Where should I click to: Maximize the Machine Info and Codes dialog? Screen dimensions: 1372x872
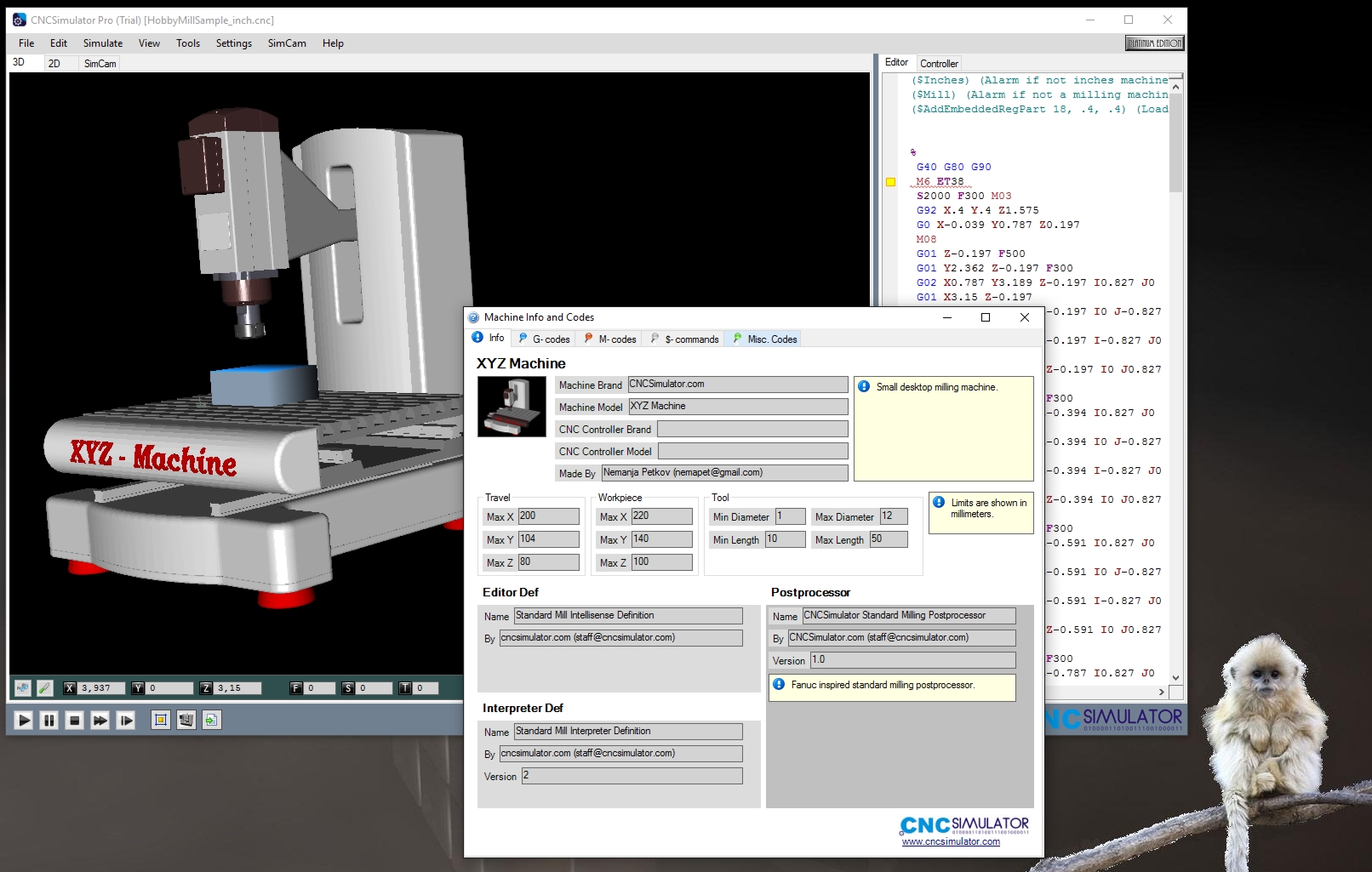[x=986, y=317]
